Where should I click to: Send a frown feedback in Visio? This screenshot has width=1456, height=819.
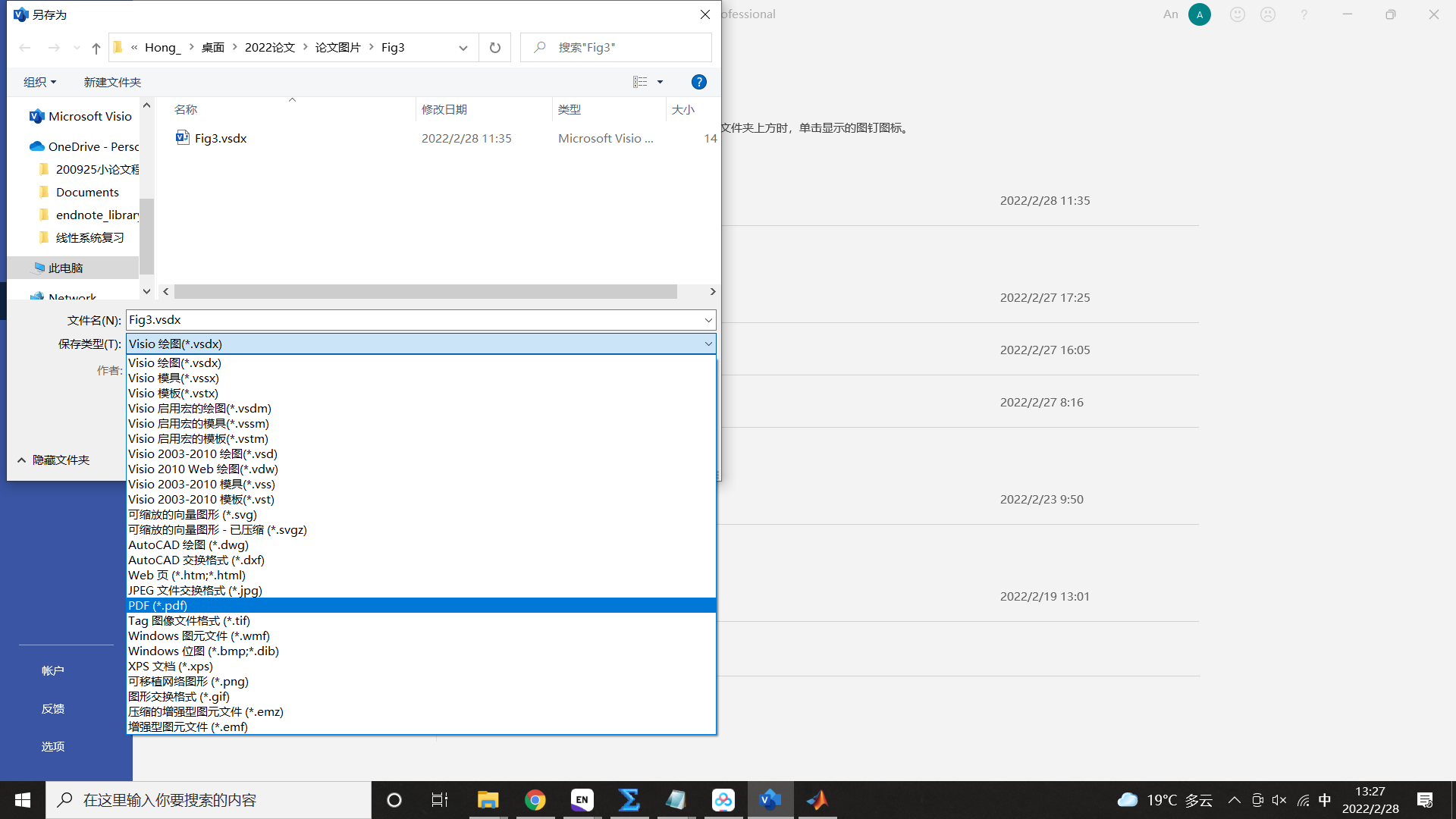click(1268, 14)
